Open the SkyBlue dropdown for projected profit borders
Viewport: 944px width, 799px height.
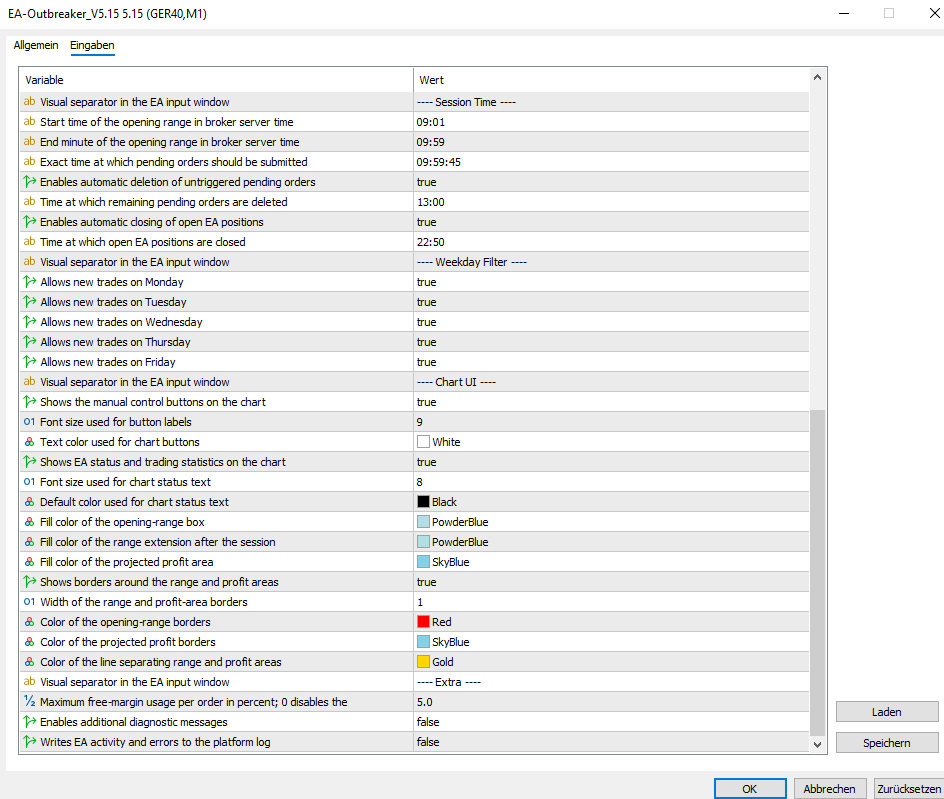(611, 642)
